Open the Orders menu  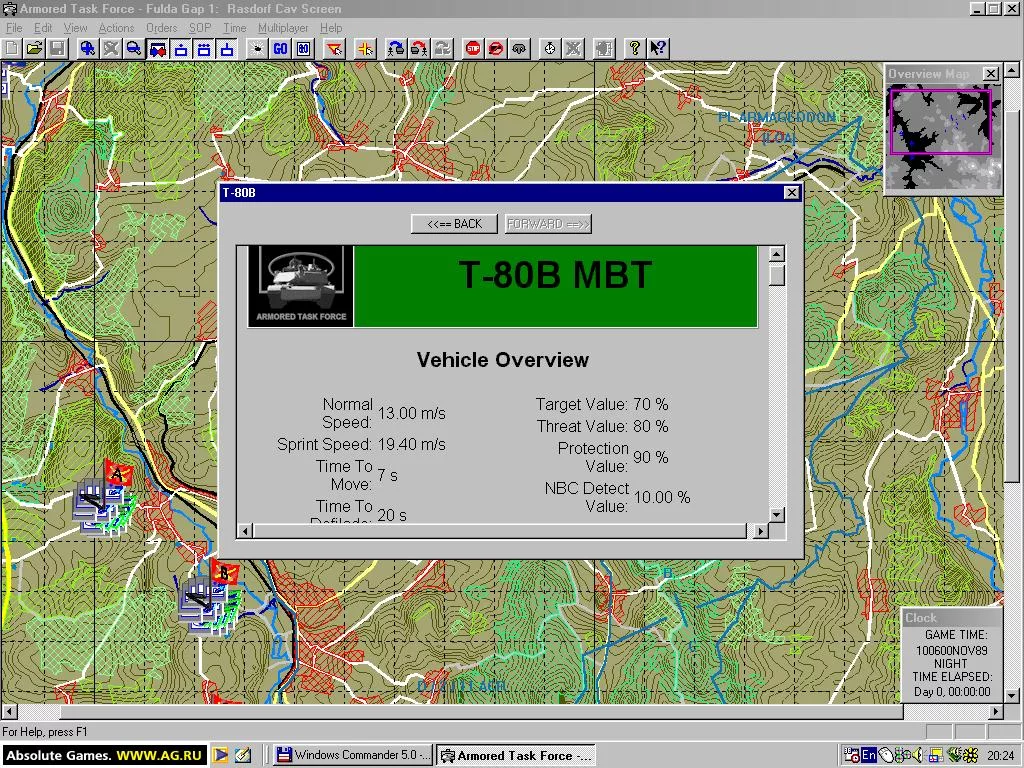161,28
